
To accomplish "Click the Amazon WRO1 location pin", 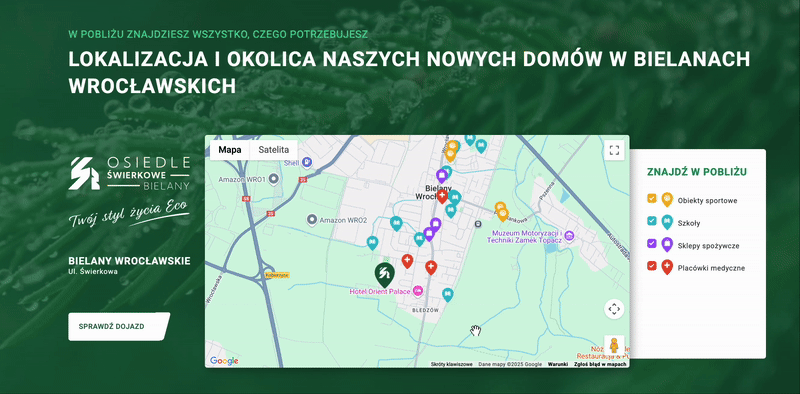I will coord(273,179).
